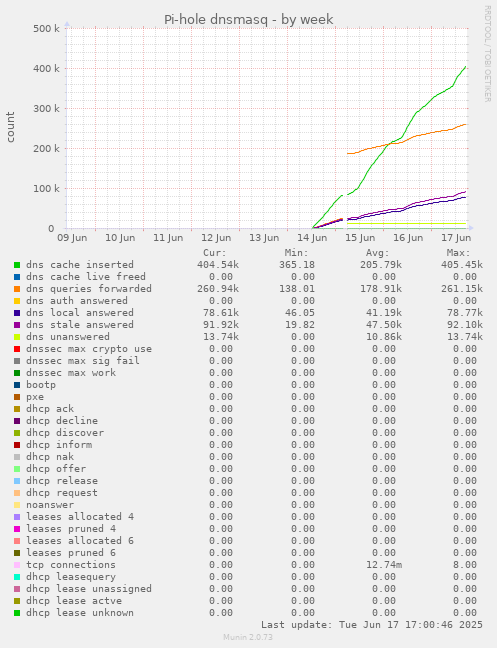This screenshot has width=497, height=648.
Task: Click the 261.15k max queries forwarded value
Action: tap(461, 288)
